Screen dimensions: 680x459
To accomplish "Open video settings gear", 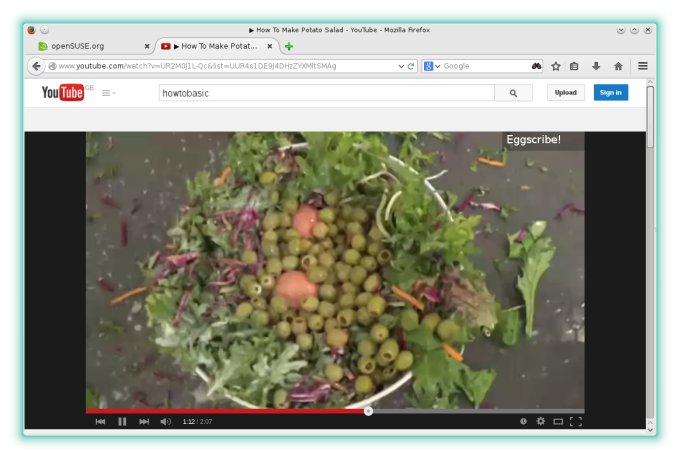I will point(540,421).
